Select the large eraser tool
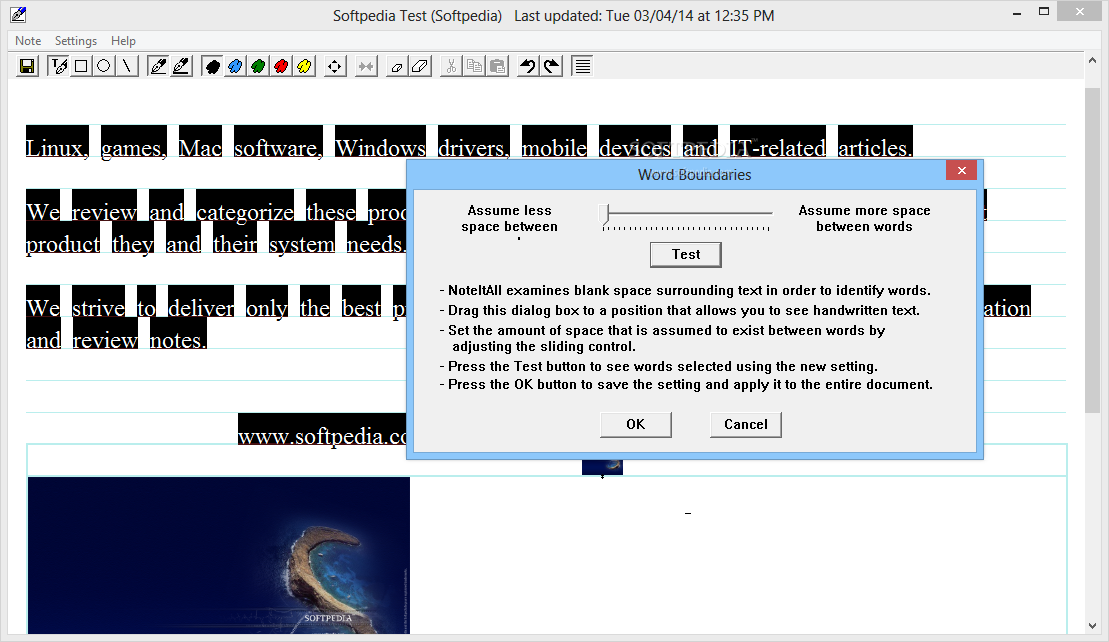This screenshot has height=642, width=1109. pyautogui.click(x=420, y=66)
